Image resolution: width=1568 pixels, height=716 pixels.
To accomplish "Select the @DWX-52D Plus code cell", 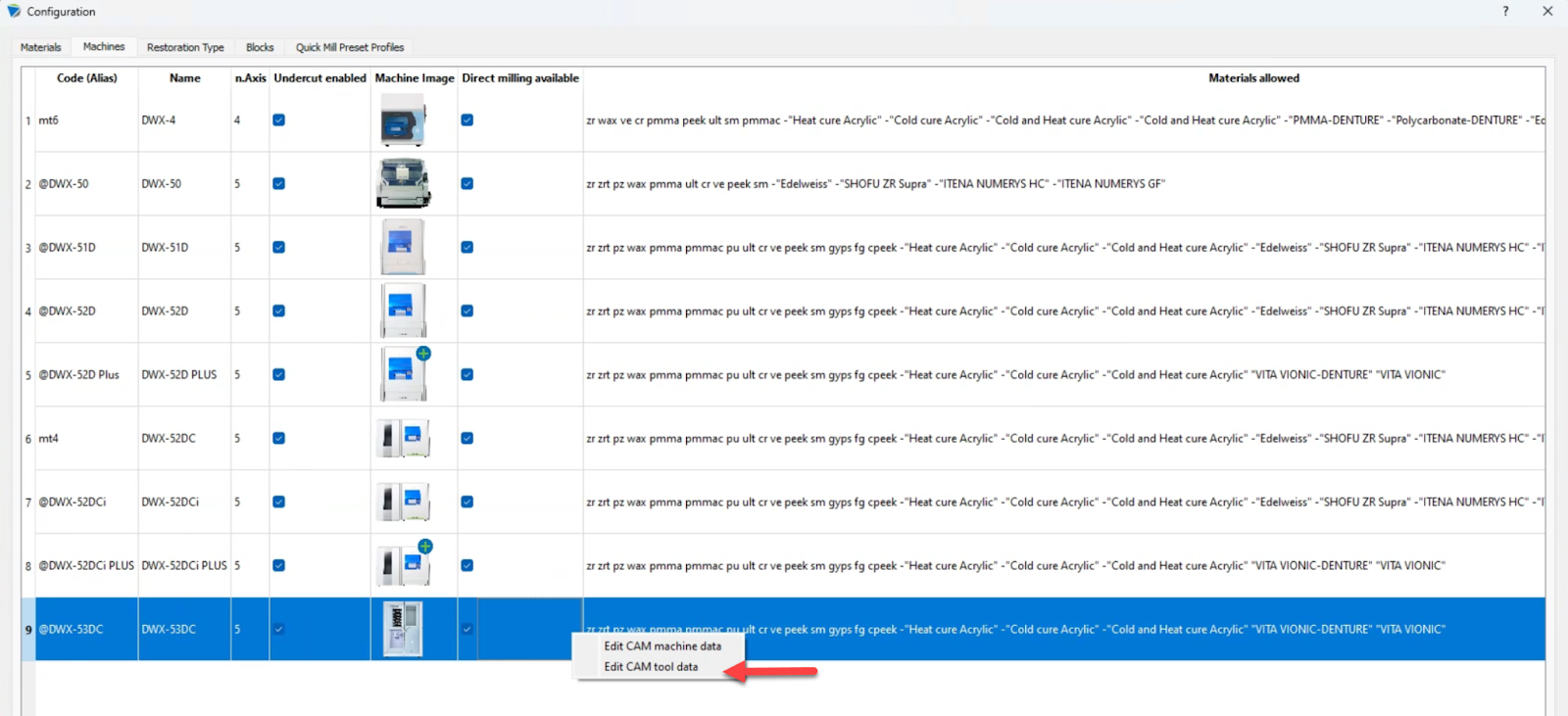I will [x=86, y=374].
